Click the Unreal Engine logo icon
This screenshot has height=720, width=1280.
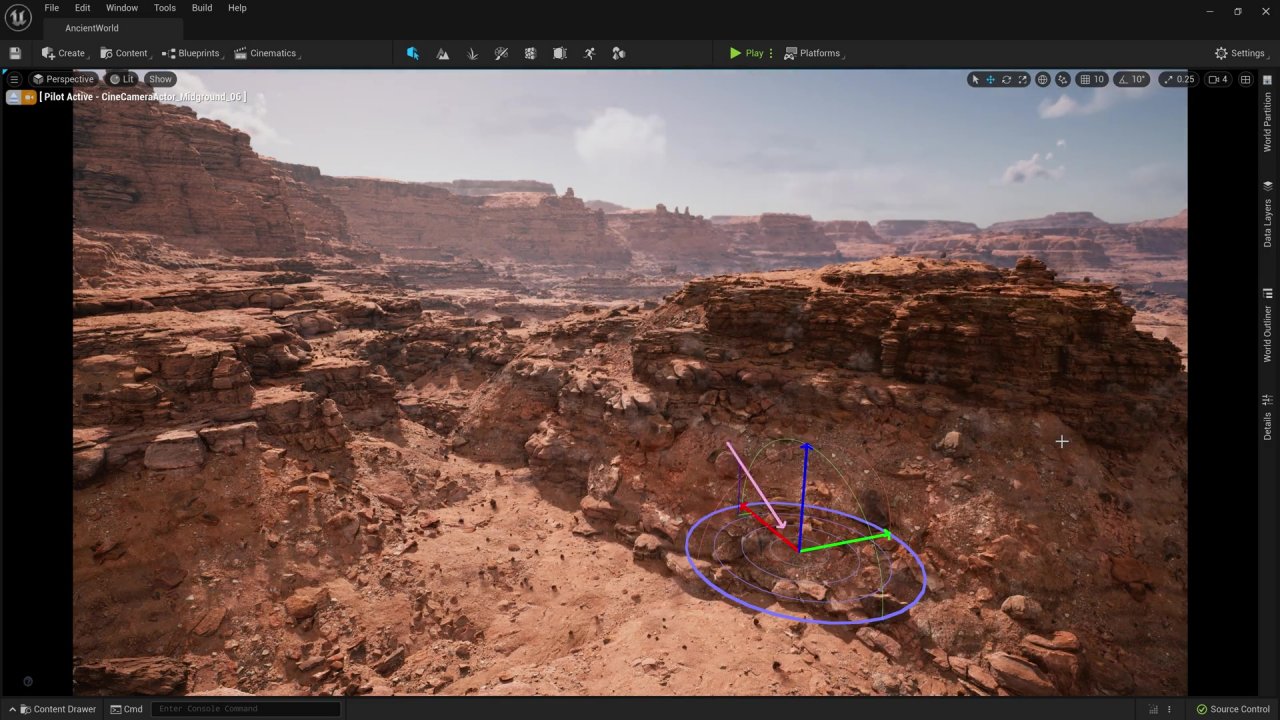[17, 17]
